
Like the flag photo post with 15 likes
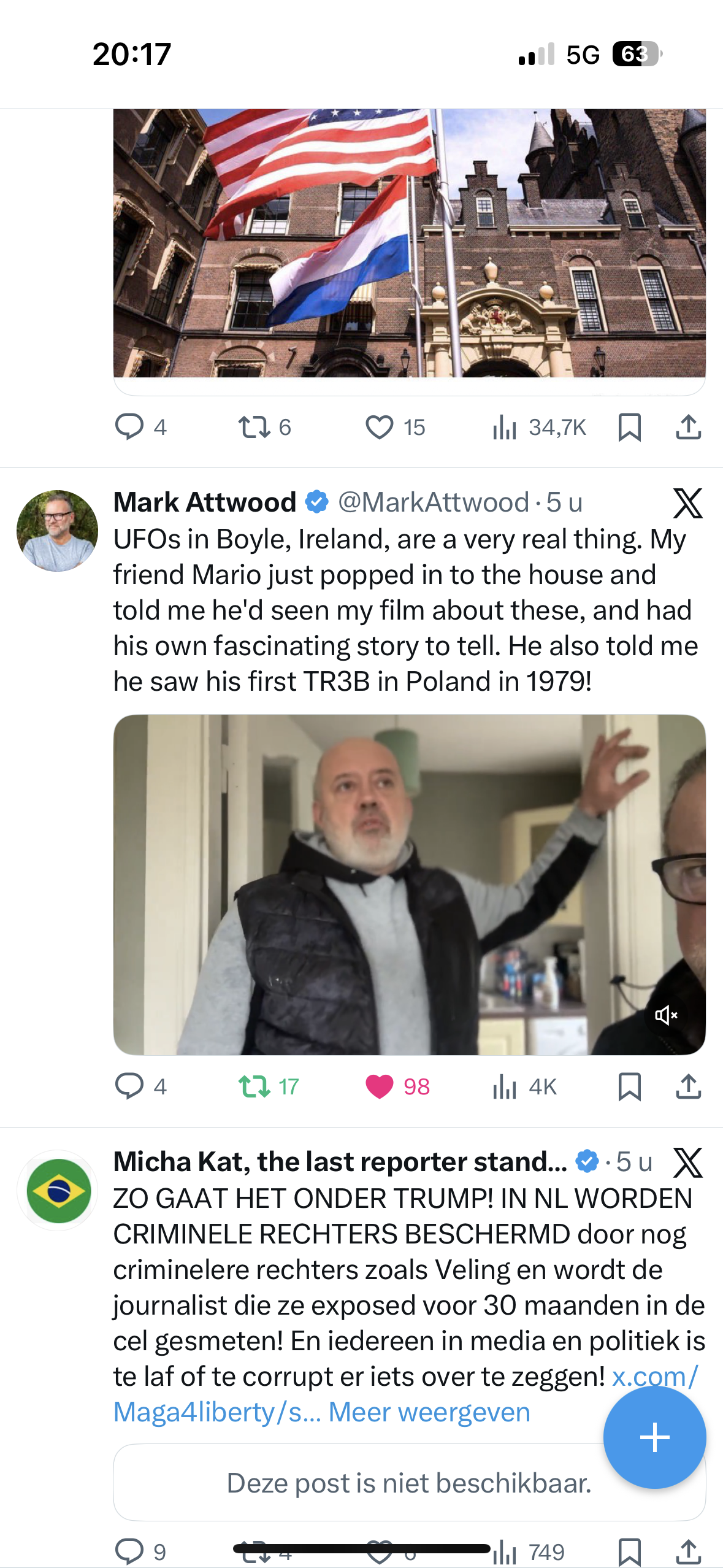pyautogui.click(x=380, y=427)
